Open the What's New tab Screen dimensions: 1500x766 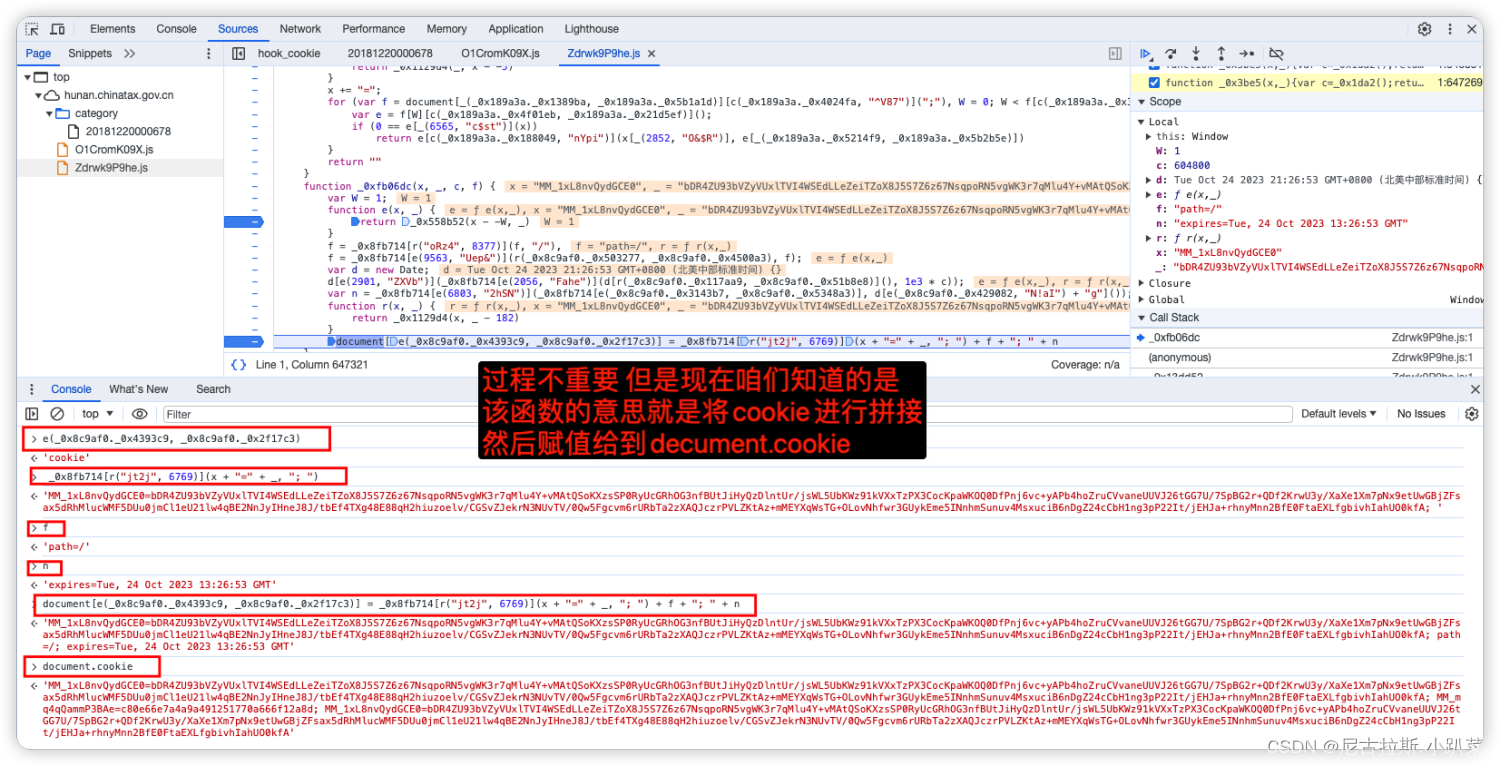(138, 389)
